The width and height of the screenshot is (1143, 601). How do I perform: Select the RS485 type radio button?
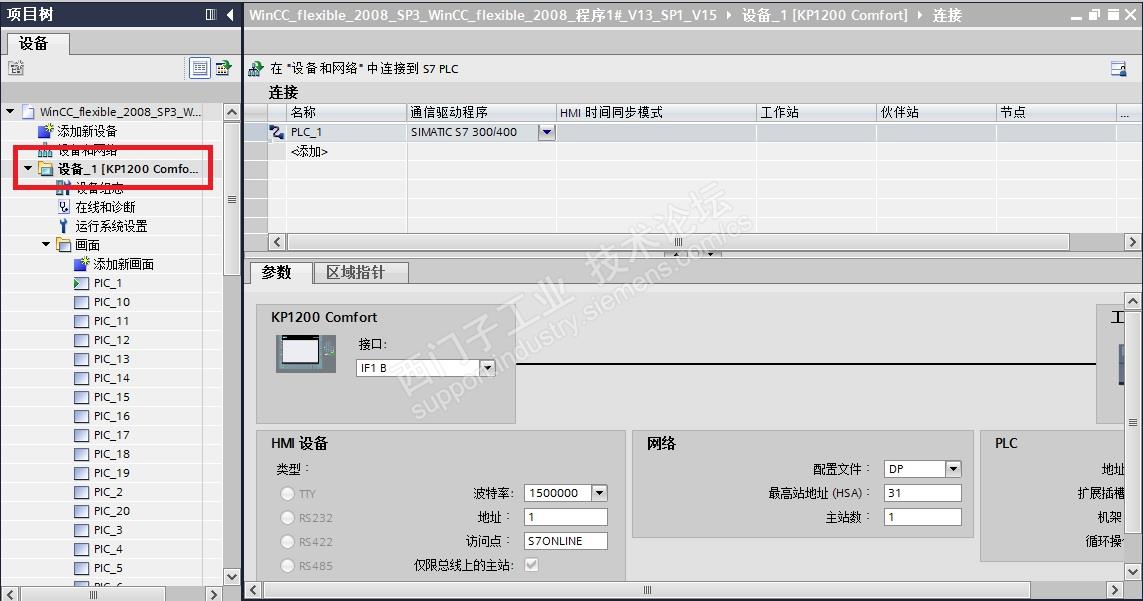click(x=287, y=566)
